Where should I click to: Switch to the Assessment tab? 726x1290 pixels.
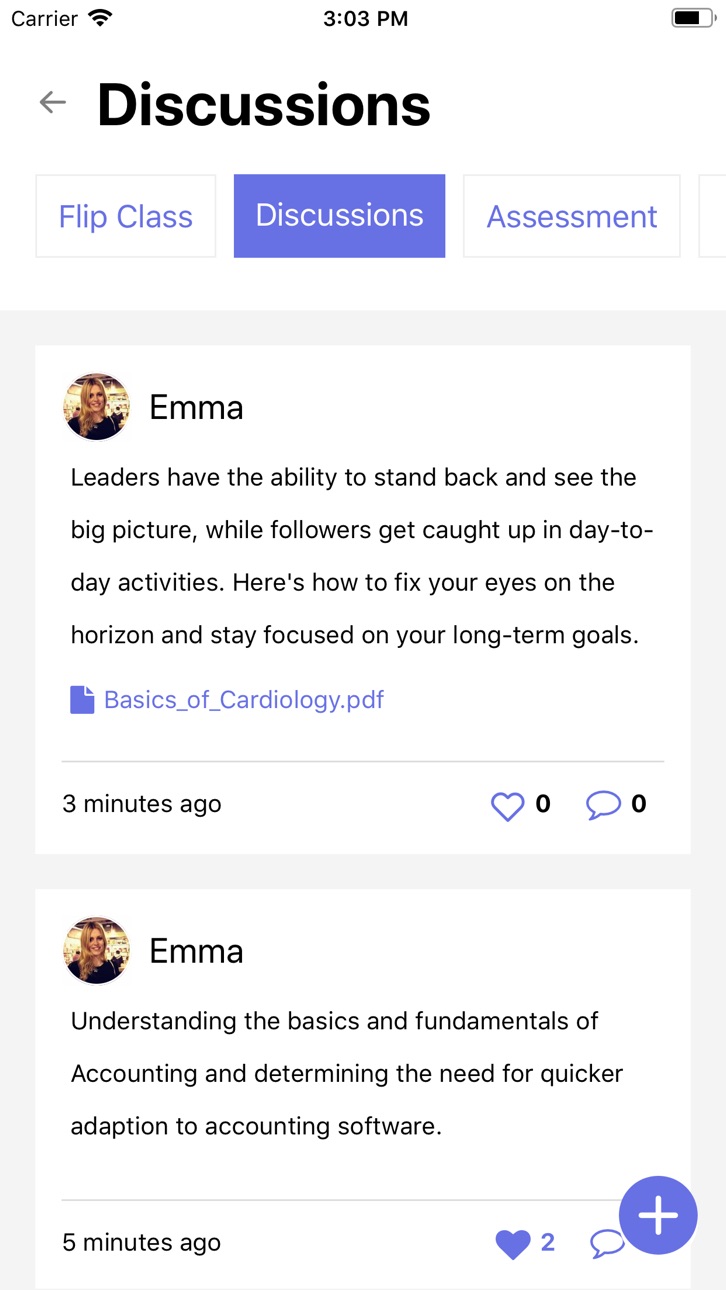[572, 216]
